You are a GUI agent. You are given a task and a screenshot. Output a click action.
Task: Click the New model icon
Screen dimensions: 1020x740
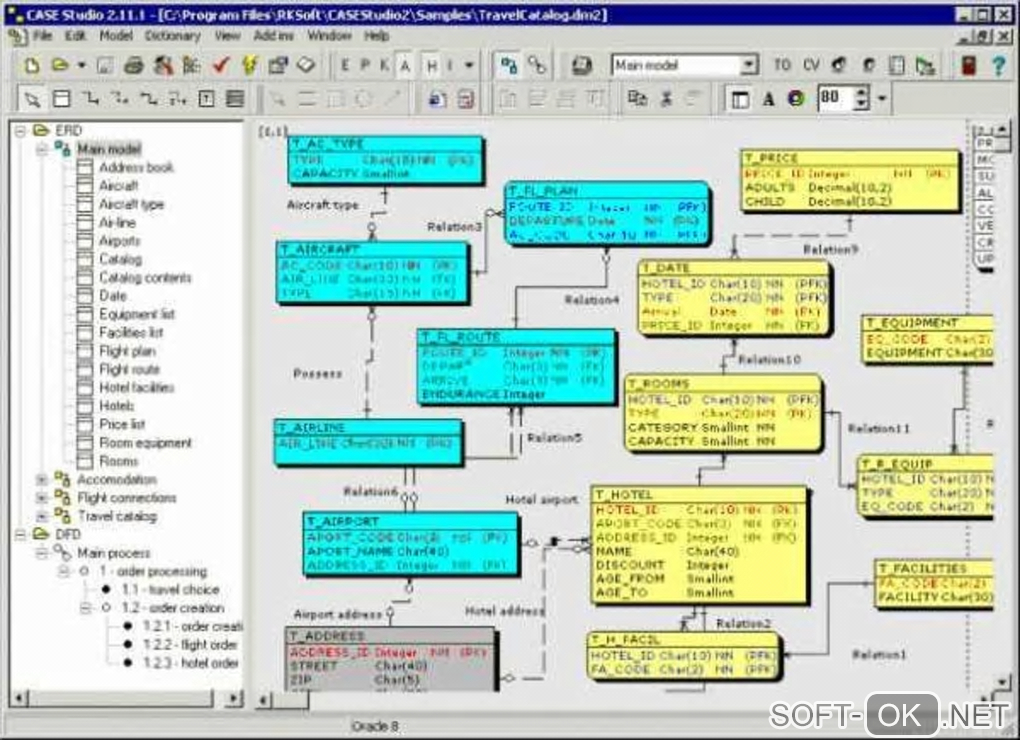pos(31,65)
